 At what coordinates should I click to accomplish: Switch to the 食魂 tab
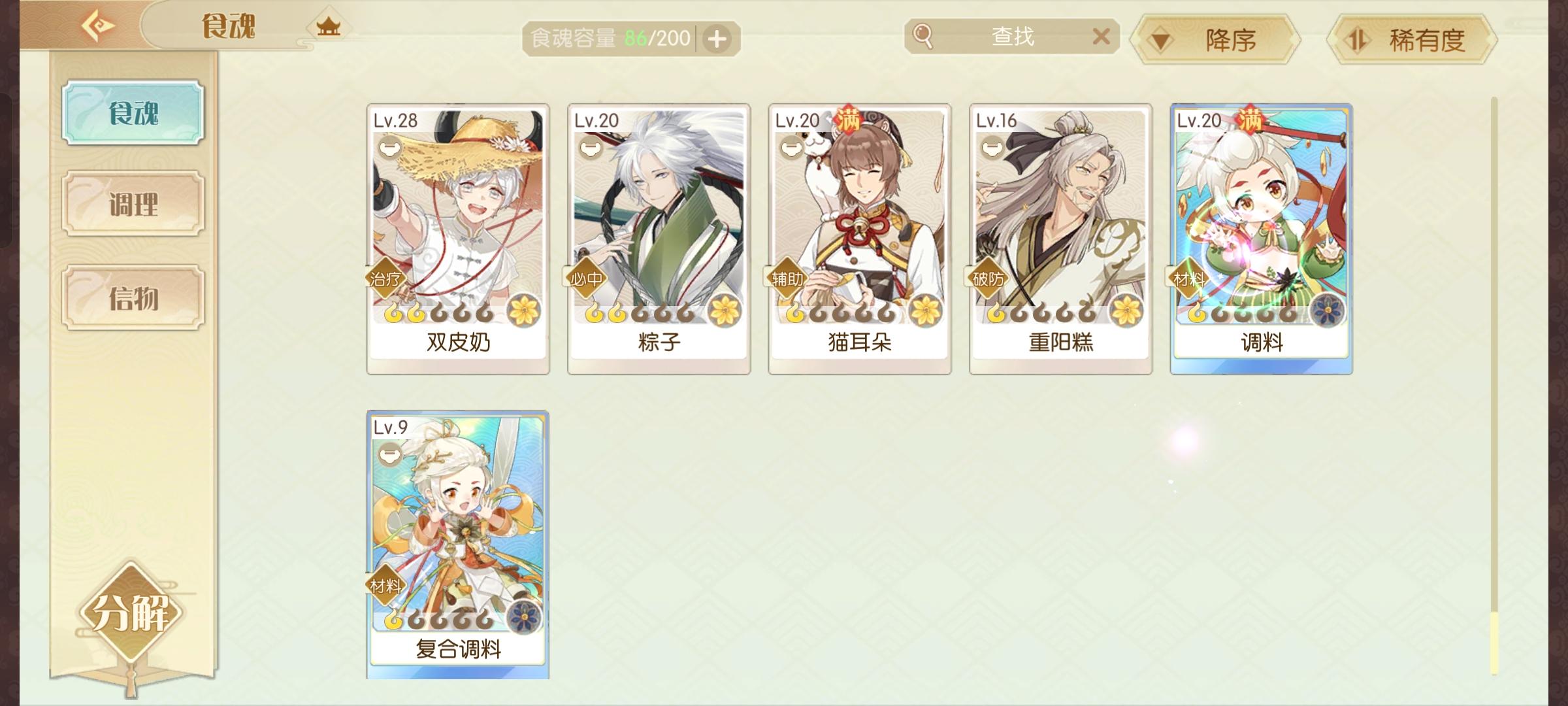133,113
